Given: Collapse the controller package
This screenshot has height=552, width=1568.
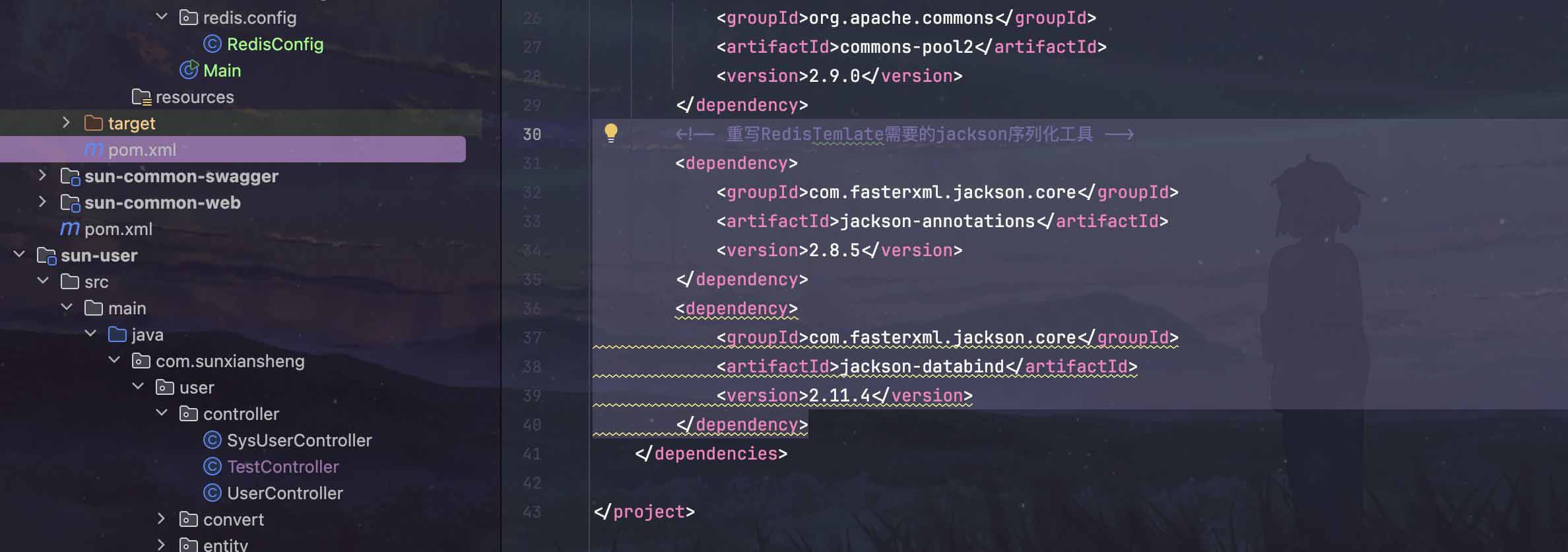Looking at the screenshot, I should click(x=162, y=413).
